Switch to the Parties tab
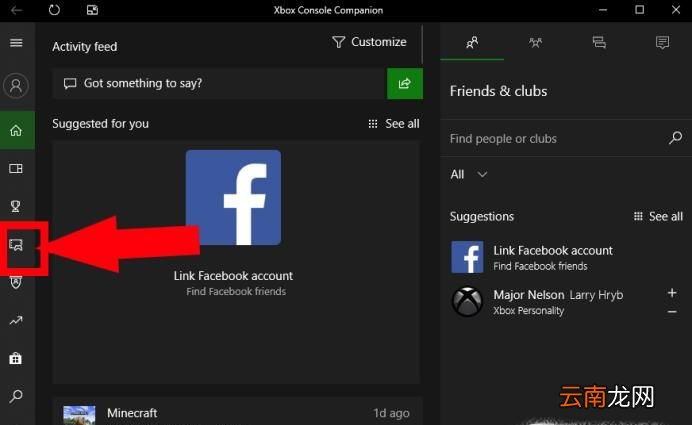 [x=535, y=42]
